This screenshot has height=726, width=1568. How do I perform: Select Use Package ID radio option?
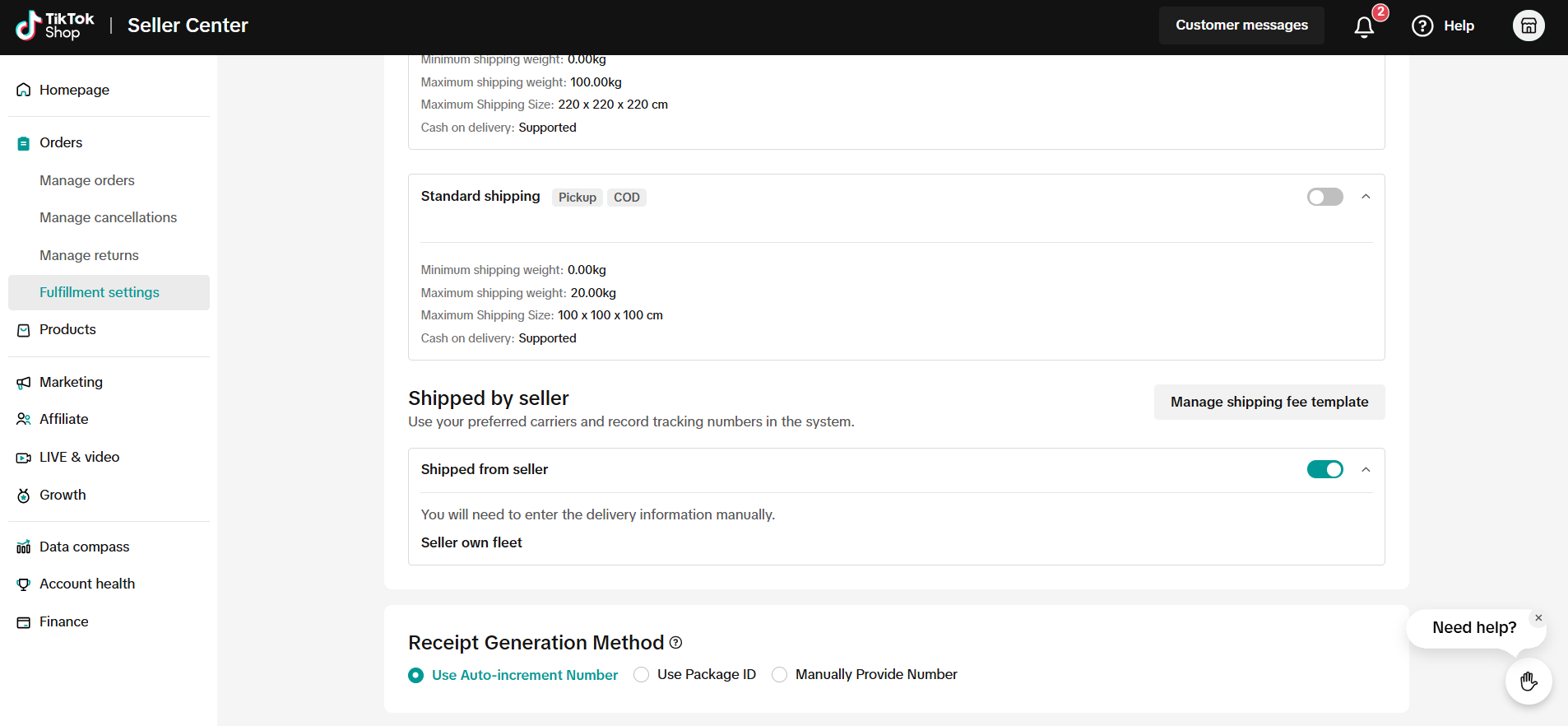(x=642, y=675)
